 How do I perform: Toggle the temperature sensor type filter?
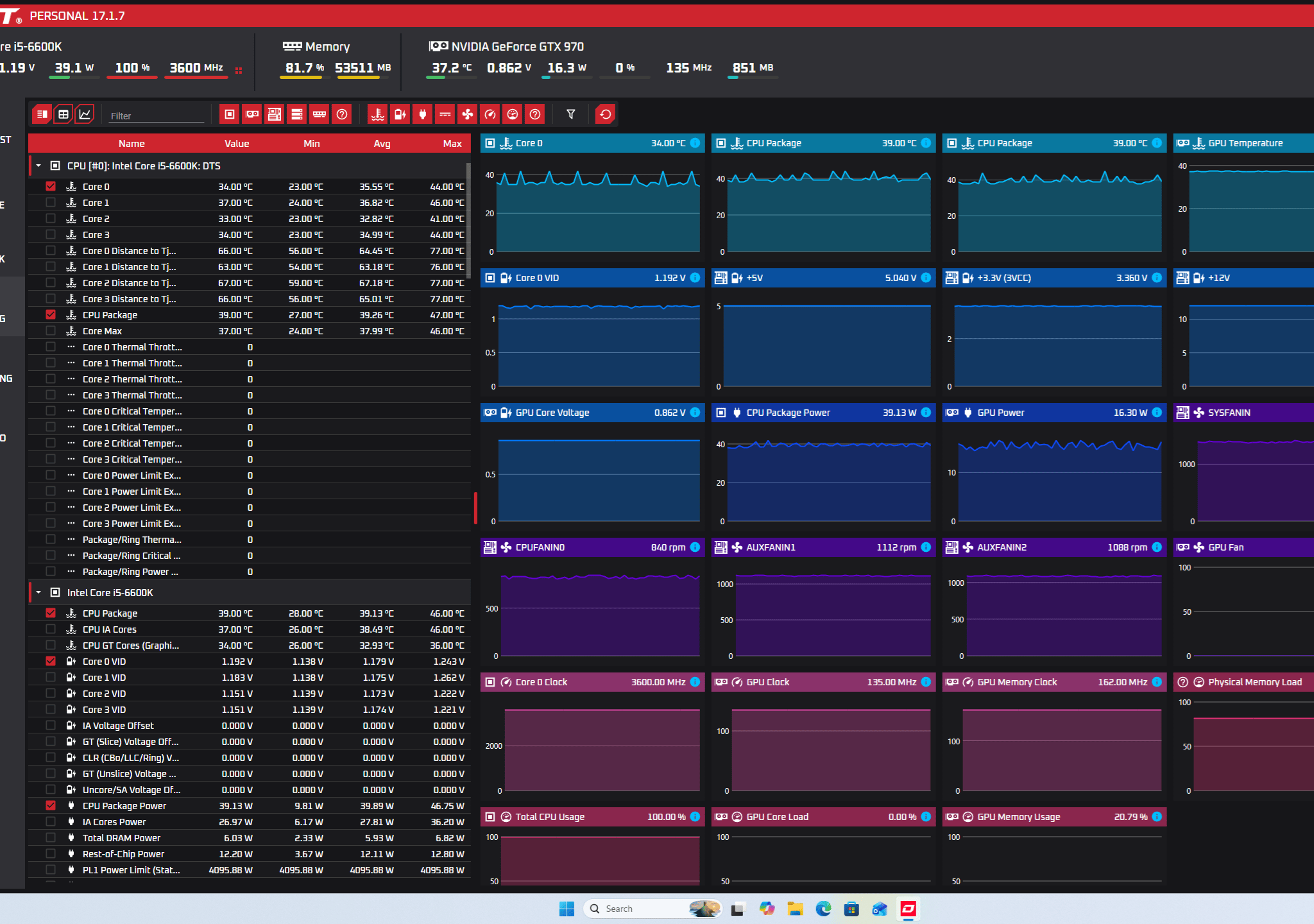378,114
